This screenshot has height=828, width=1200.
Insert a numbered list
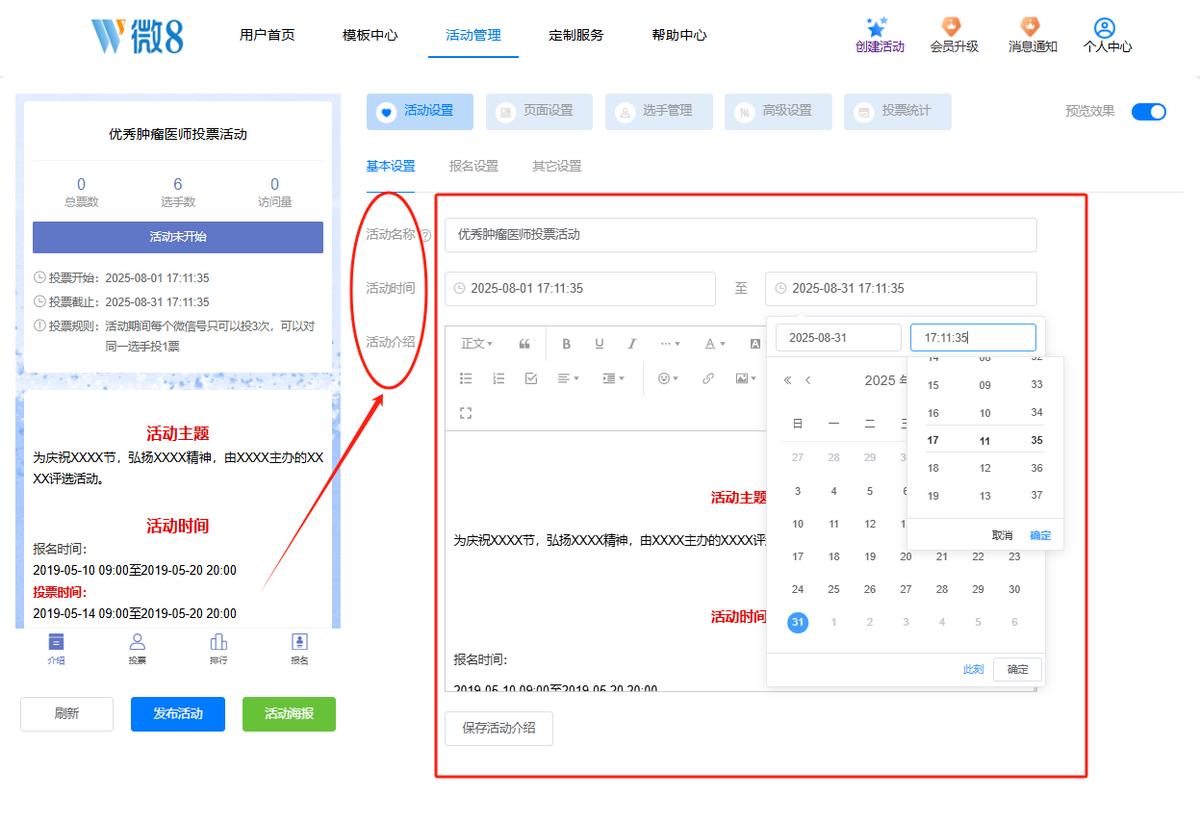click(x=499, y=378)
